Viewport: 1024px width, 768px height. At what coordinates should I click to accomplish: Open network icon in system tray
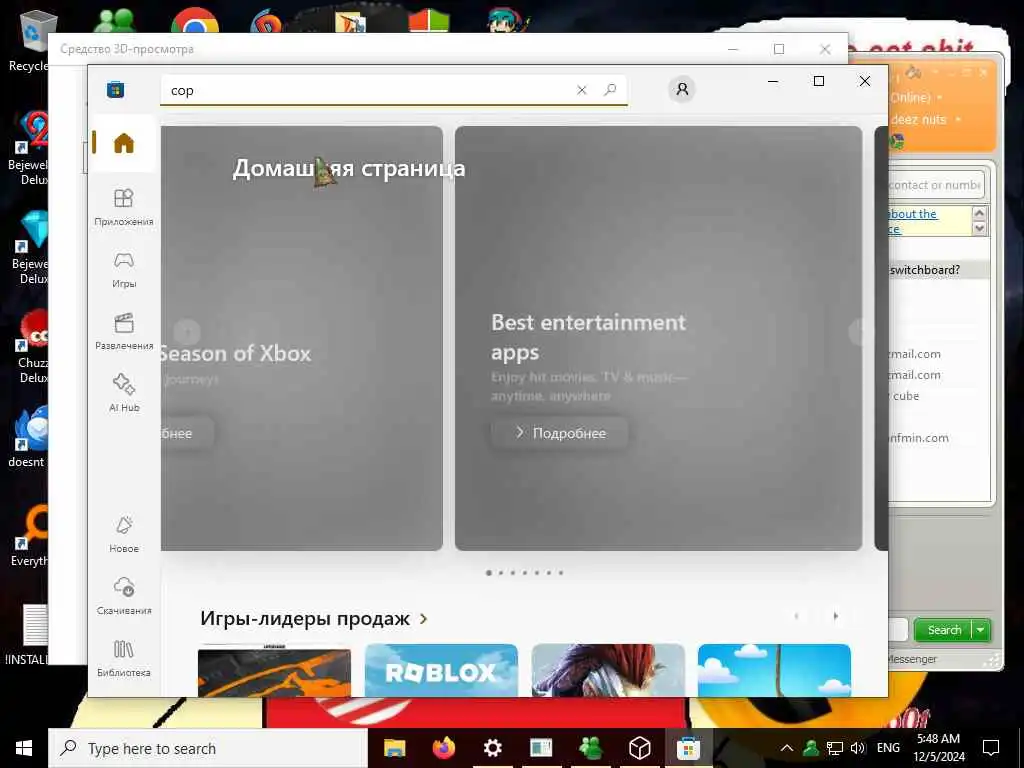[835, 748]
